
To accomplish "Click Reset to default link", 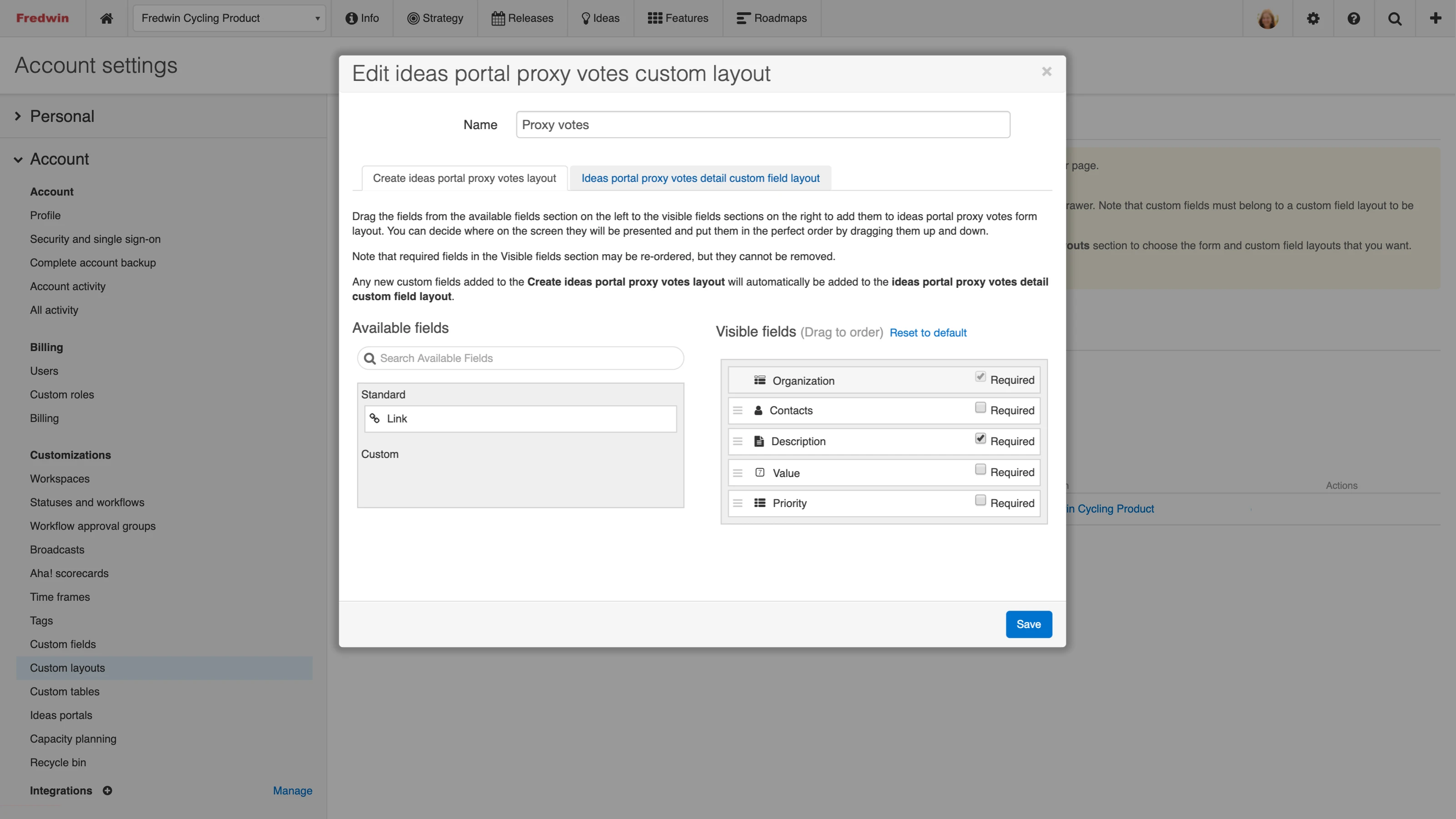I will (928, 333).
